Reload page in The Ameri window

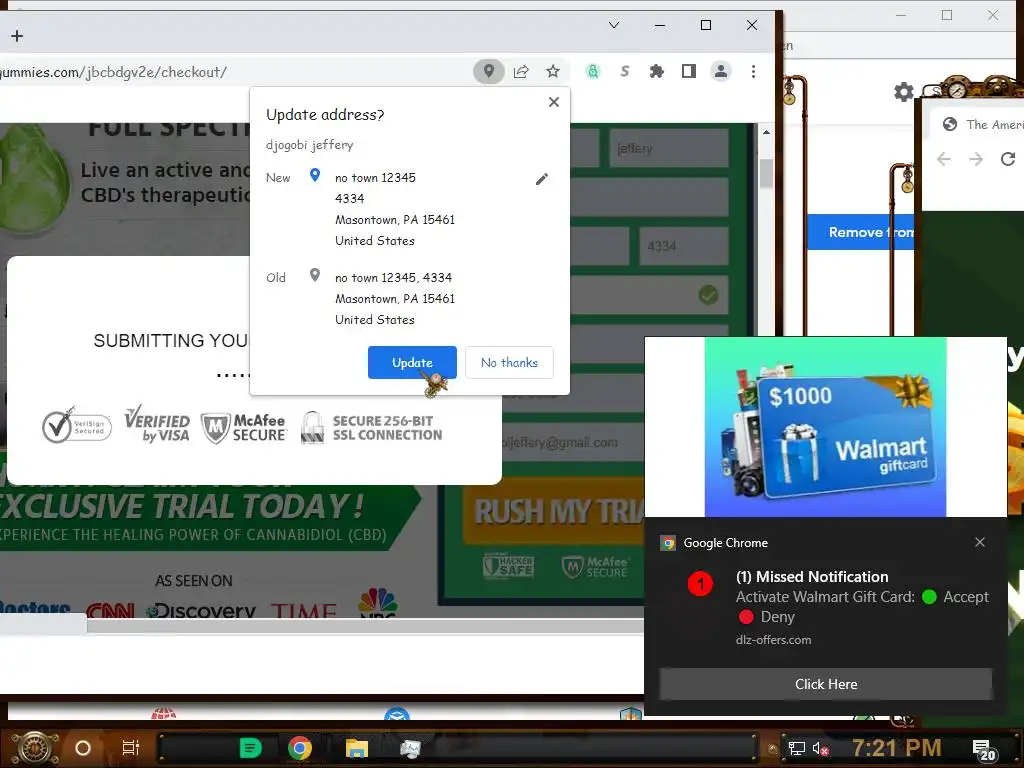coord(1008,159)
